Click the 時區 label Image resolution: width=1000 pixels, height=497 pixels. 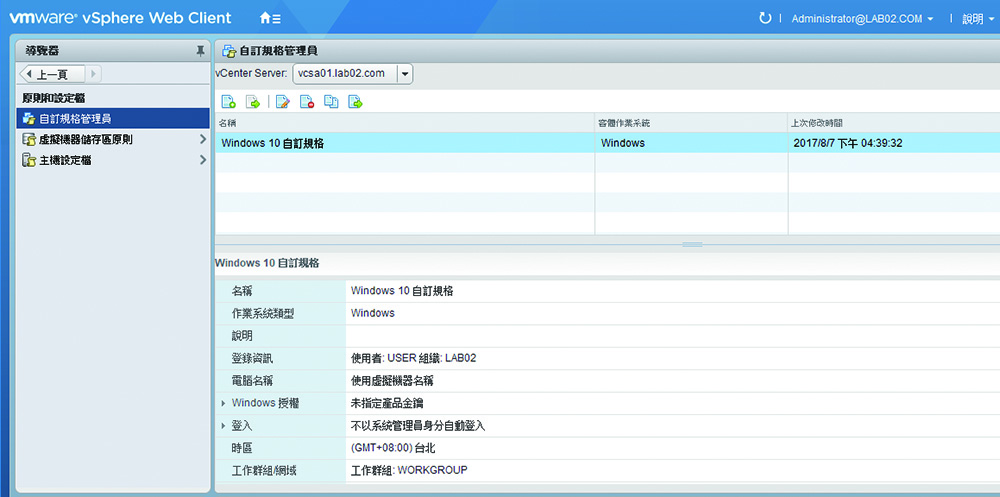(242, 448)
